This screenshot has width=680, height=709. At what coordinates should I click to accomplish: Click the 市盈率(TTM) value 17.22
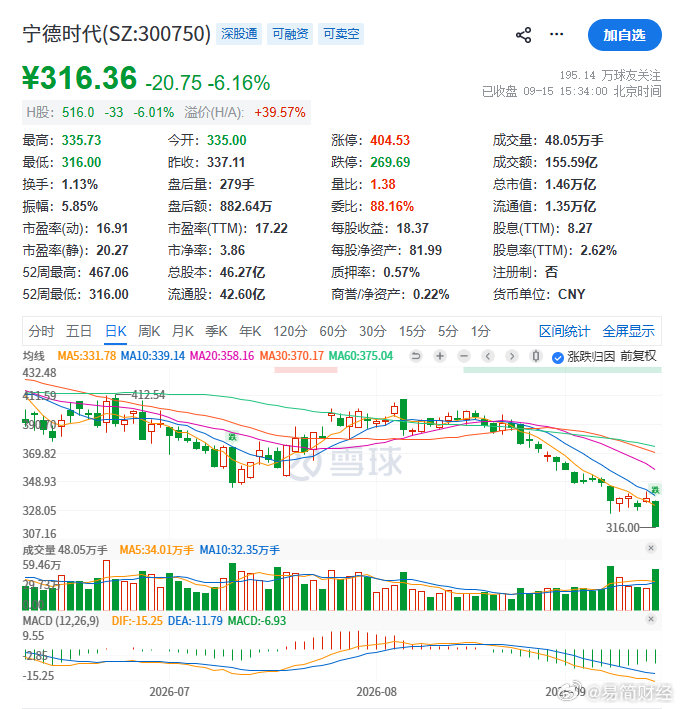[271, 228]
